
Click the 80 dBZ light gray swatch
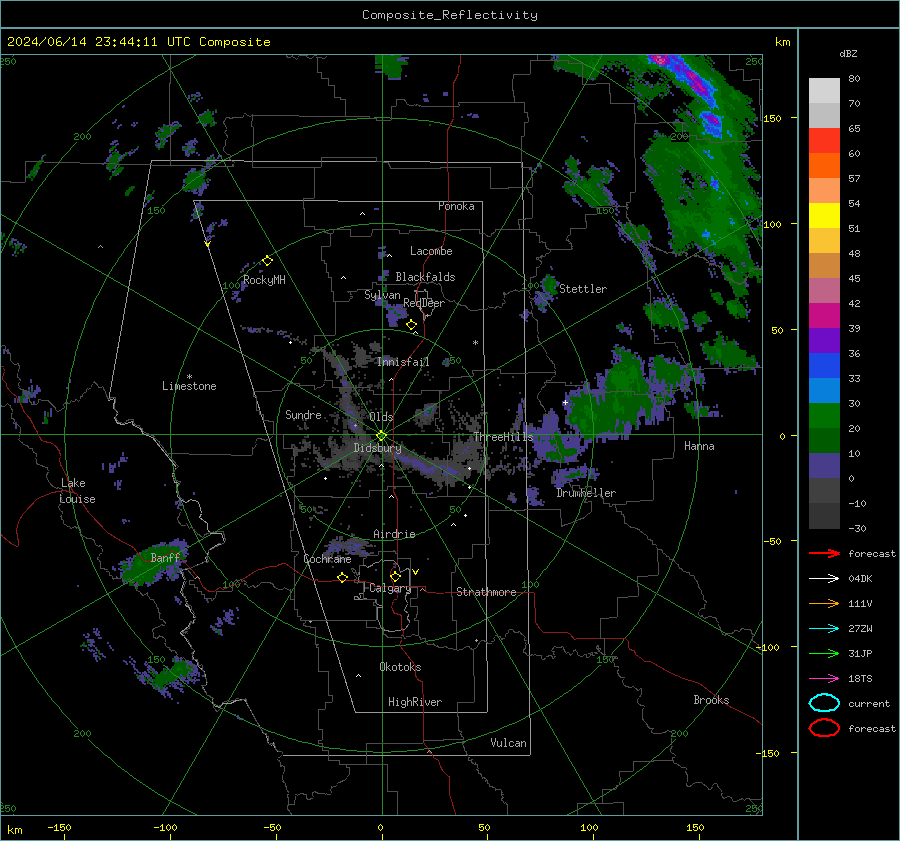(x=824, y=90)
